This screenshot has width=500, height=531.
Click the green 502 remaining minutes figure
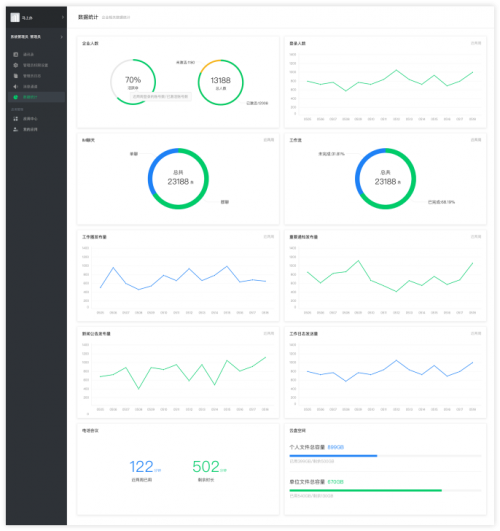[x=206, y=467]
